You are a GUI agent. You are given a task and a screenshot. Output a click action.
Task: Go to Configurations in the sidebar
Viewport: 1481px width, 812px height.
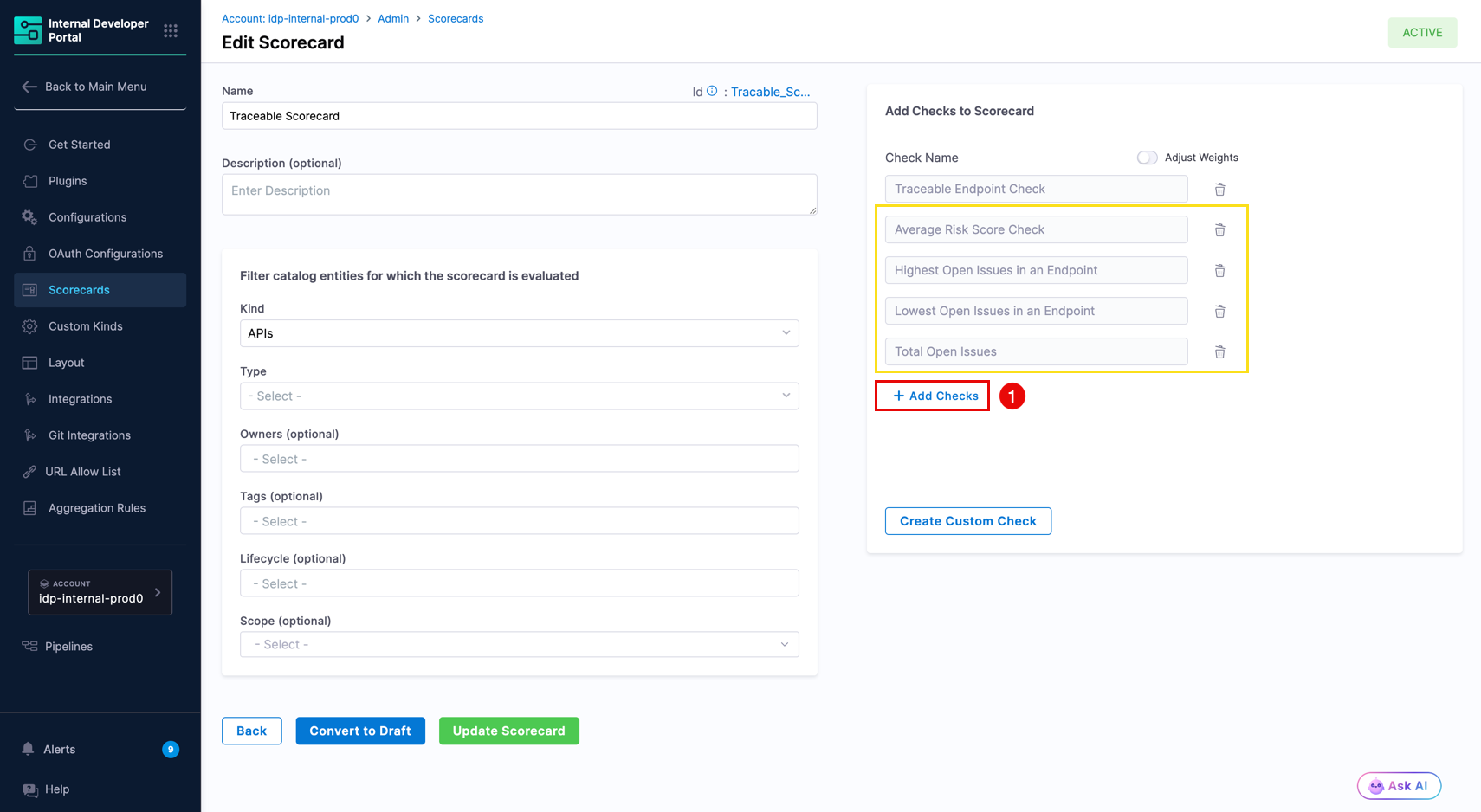tap(100, 217)
